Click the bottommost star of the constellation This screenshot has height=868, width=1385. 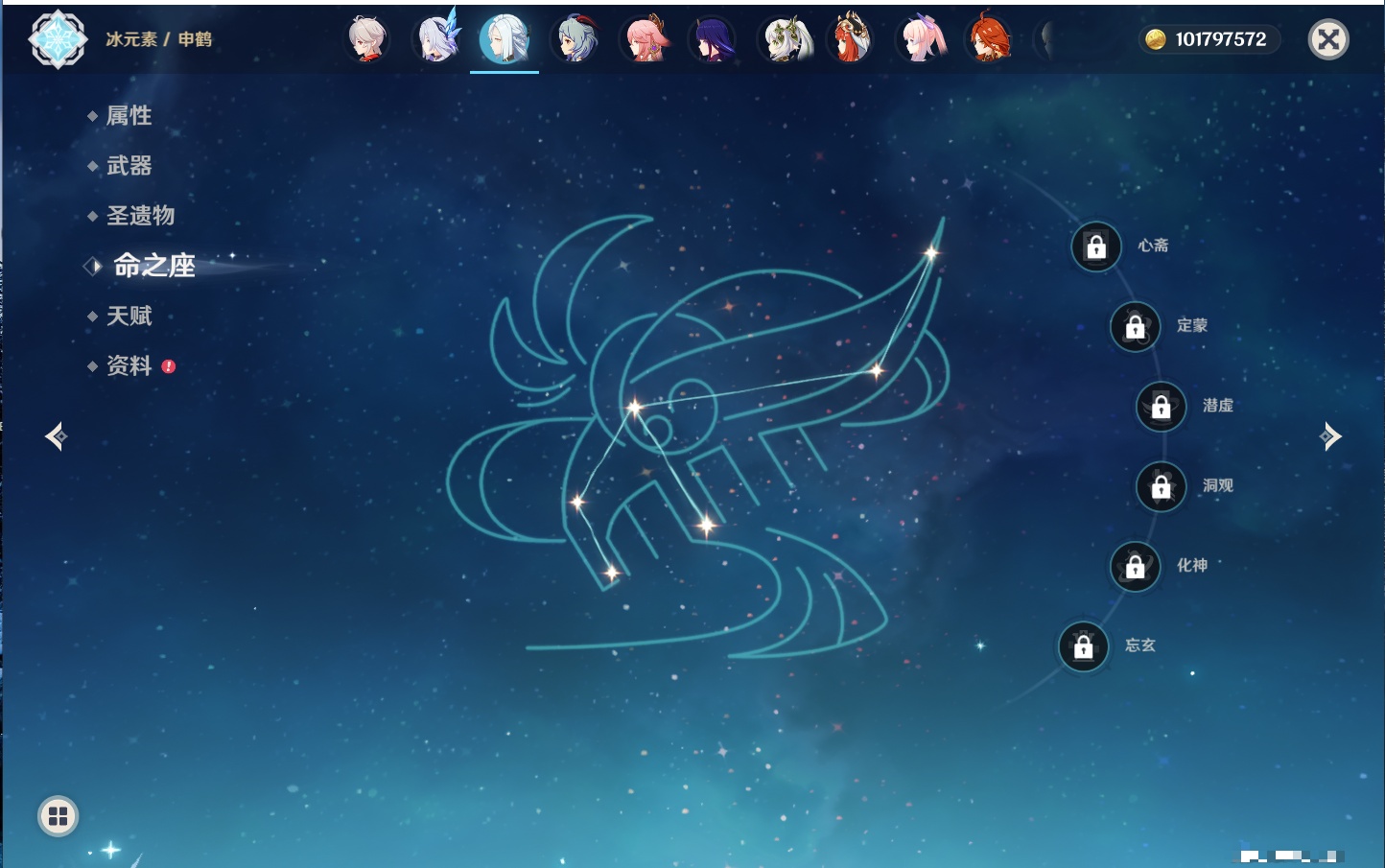[x=612, y=574]
